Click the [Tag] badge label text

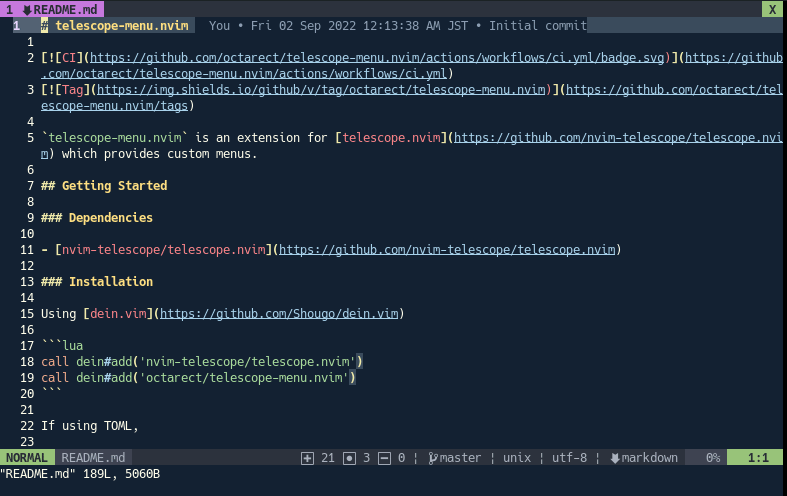pyautogui.click(x=73, y=90)
